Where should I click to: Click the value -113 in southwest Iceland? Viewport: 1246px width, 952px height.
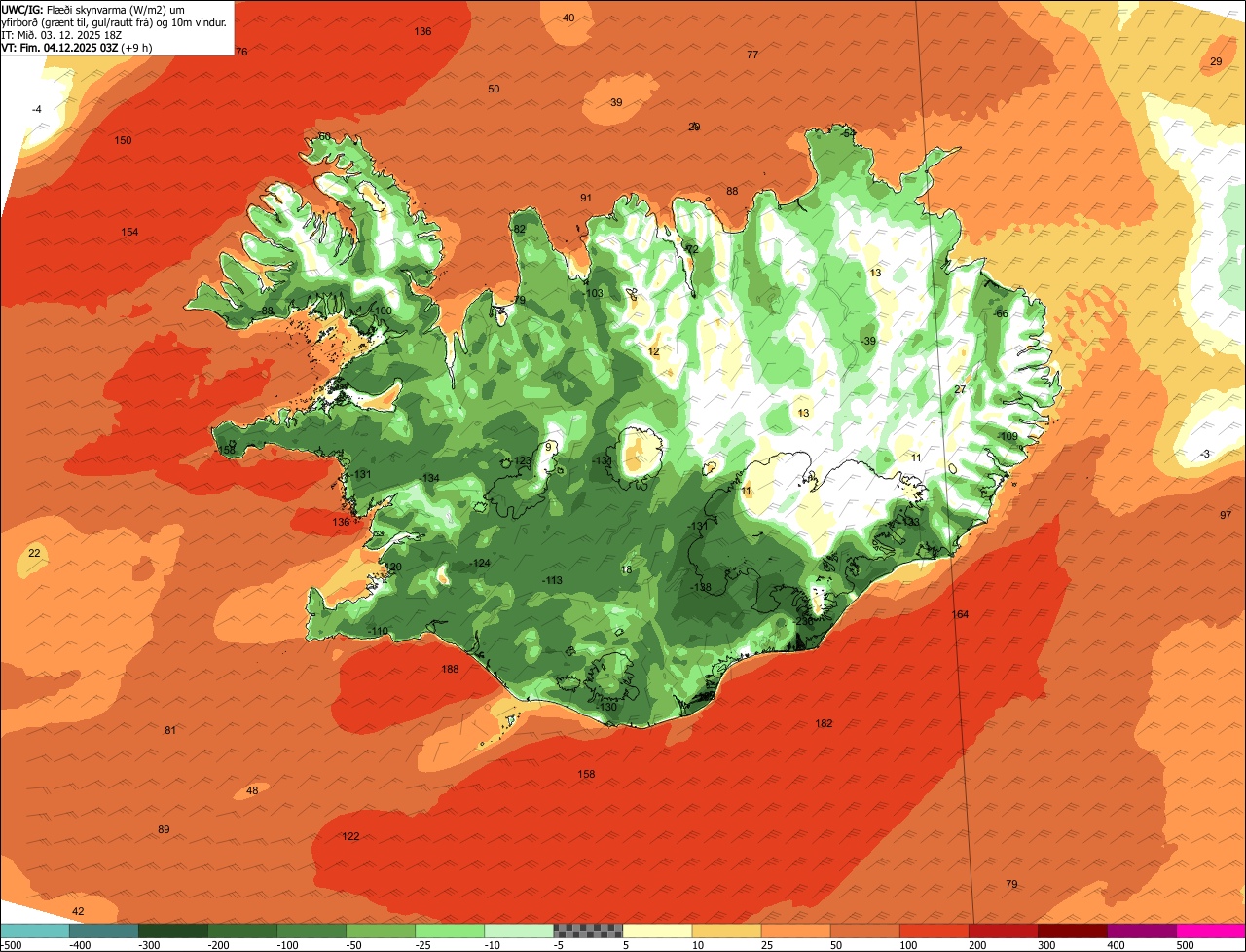552,580
